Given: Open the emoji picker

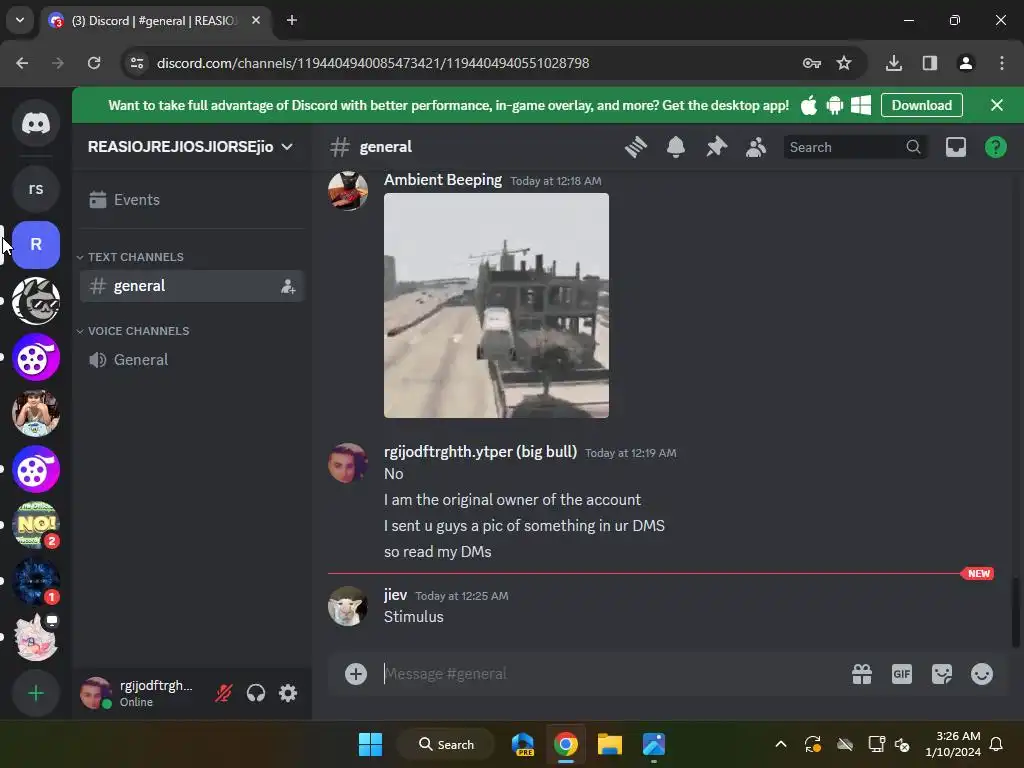Looking at the screenshot, I should [x=982, y=674].
